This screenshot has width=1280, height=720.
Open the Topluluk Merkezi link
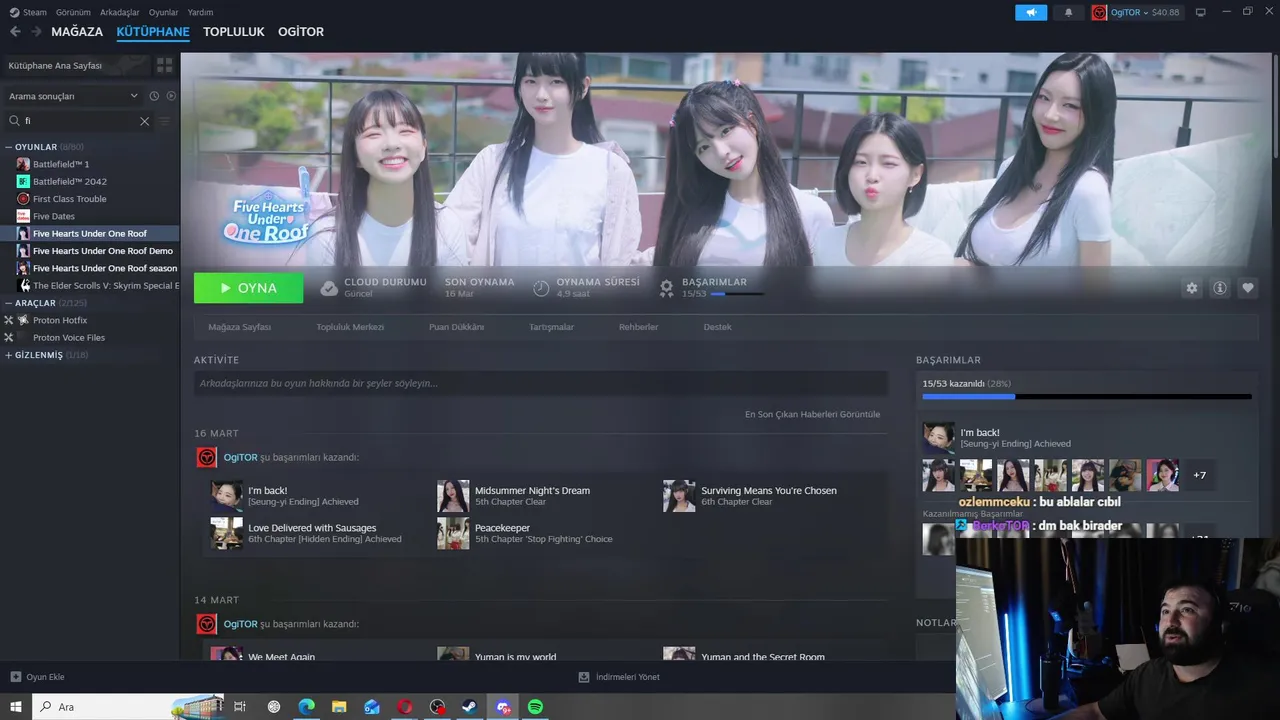[x=350, y=327]
